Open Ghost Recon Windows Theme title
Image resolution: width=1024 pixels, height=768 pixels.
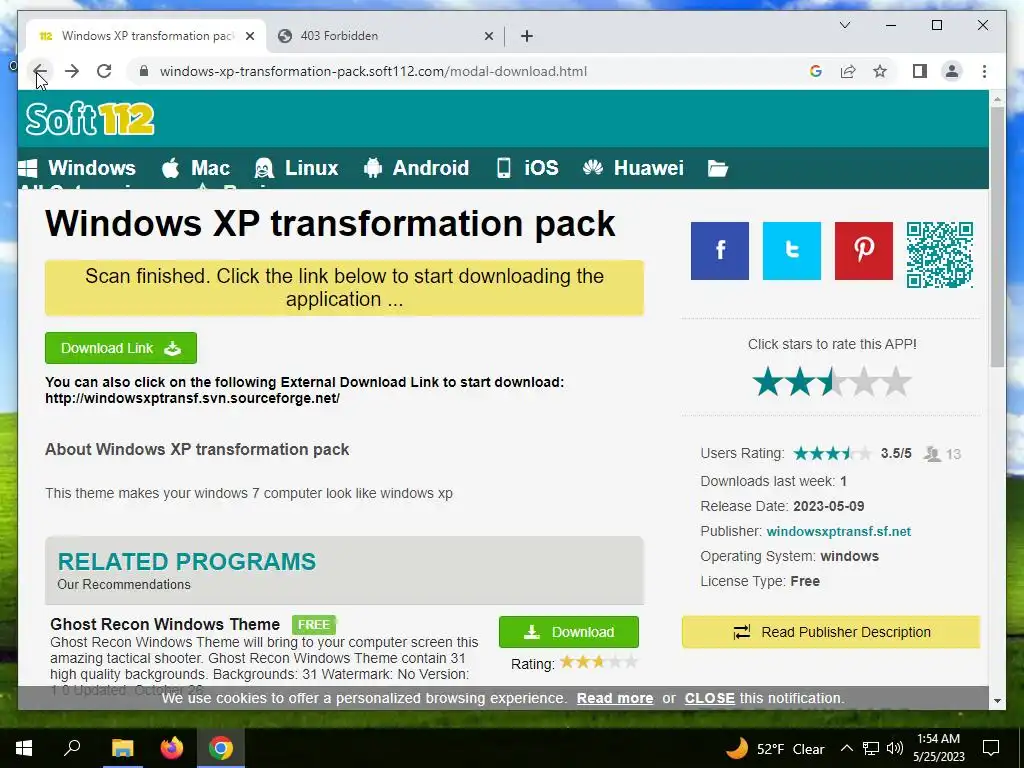[x=165, y=624]
